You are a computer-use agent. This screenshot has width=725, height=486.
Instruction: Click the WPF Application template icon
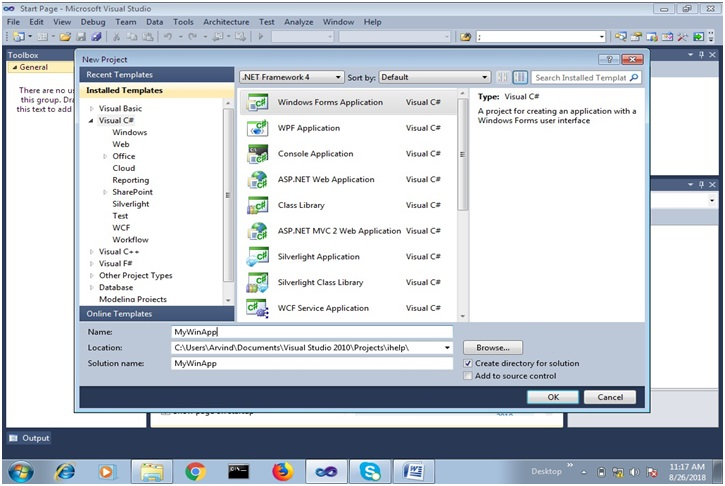coord(258,128)
